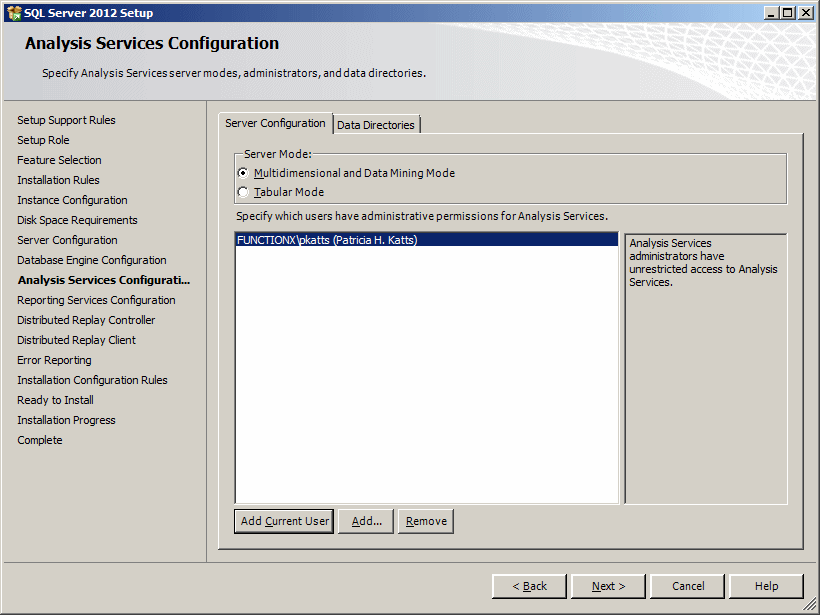Switch to the Server Configuration tab

275,123
